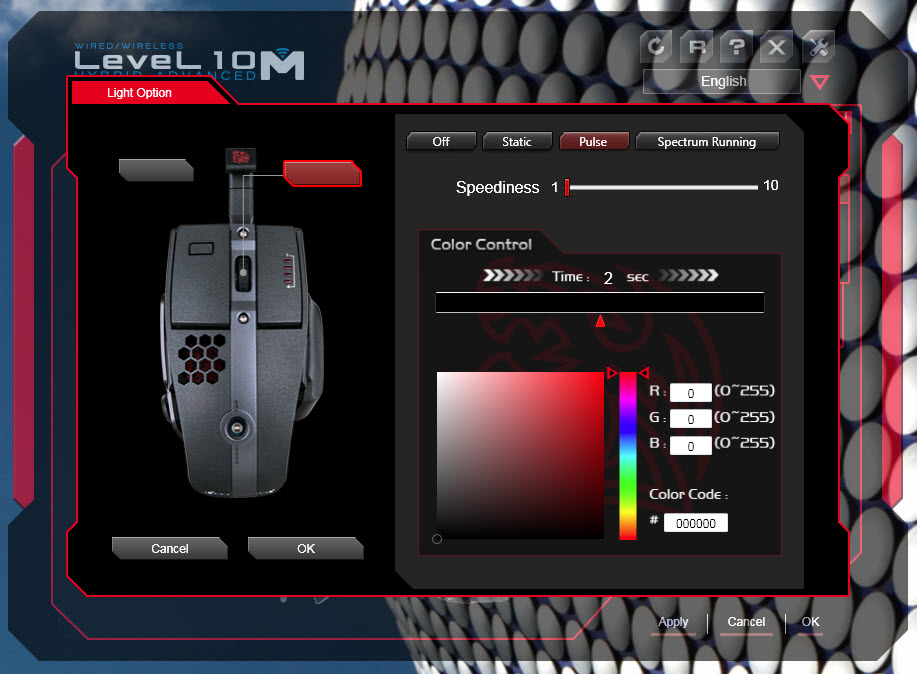Click the black color timeline bar
Viewport: 917px width, 674px height.
[599, 302]
